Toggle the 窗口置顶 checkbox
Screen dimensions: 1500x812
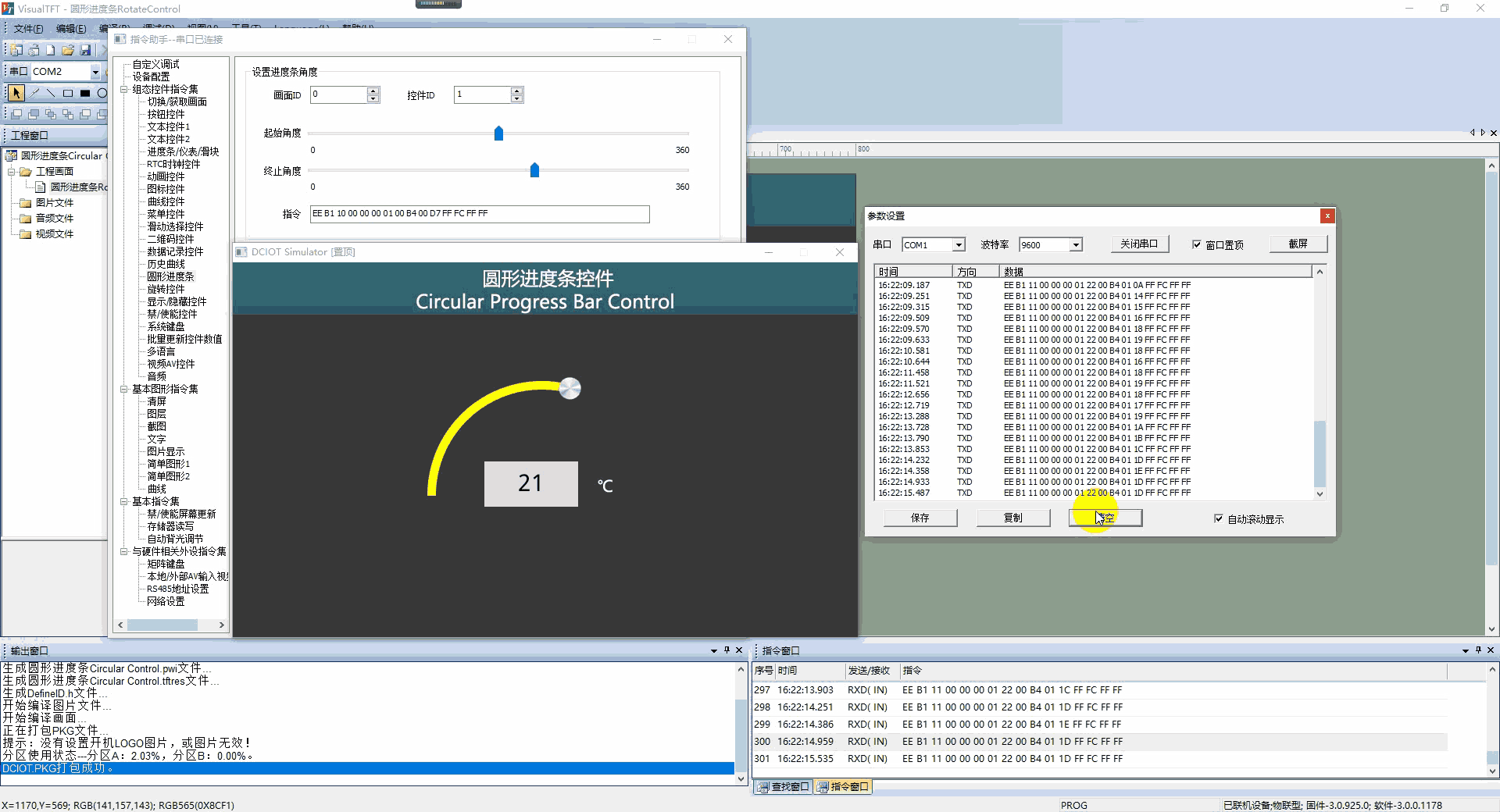tap(1196, 245)
